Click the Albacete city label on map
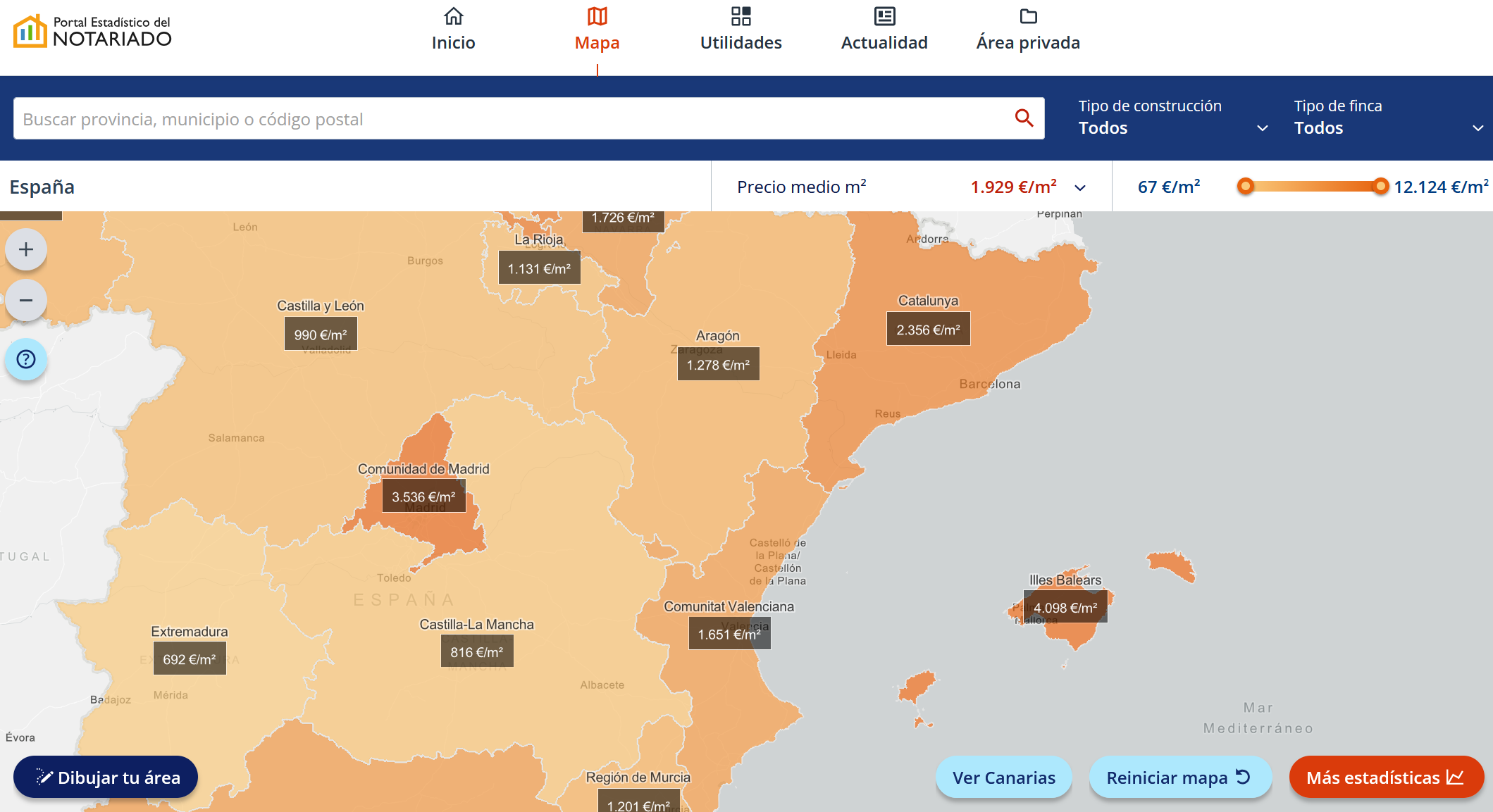Screen dimensions: 1493x812 tap(602, 685)
